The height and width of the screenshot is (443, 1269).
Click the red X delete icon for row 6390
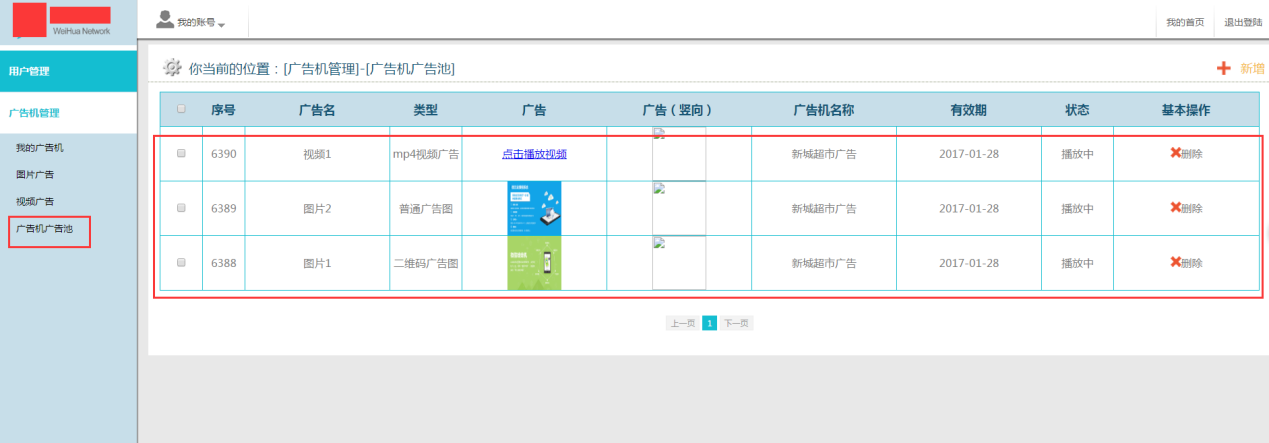pos(1176,153)
